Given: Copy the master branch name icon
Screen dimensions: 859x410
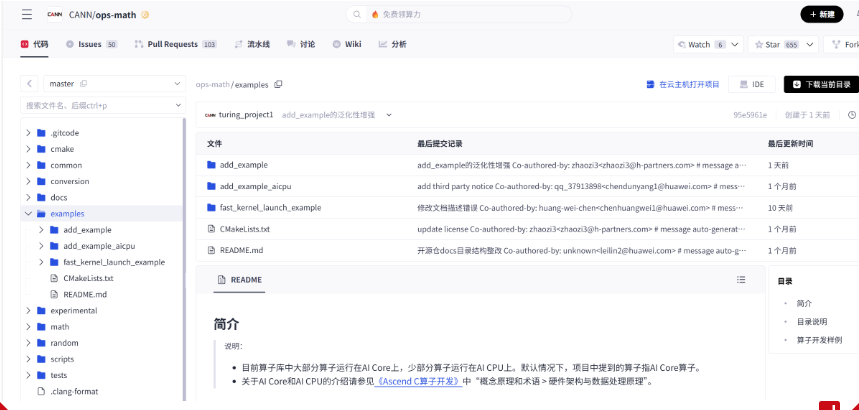Looking at the screenshot, I should pyautogui.click(x=83, y=84).
